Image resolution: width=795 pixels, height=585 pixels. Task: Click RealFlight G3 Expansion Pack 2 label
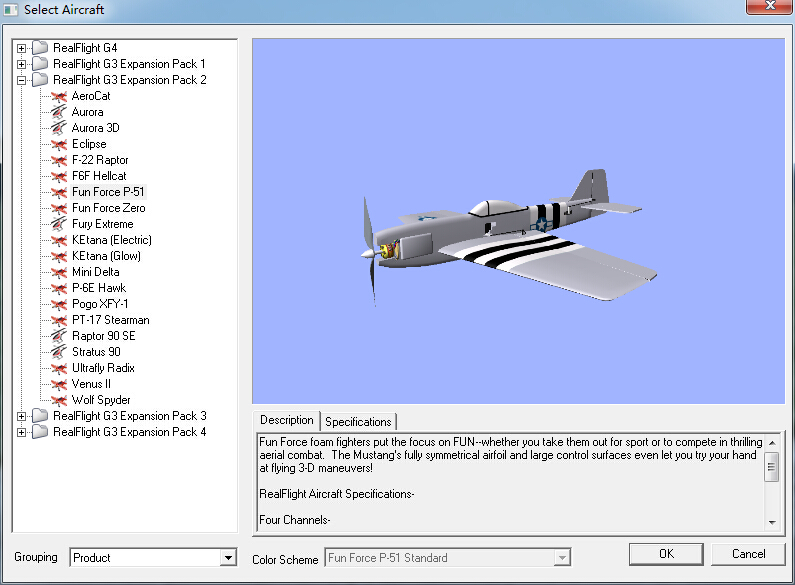click(130, 80)
